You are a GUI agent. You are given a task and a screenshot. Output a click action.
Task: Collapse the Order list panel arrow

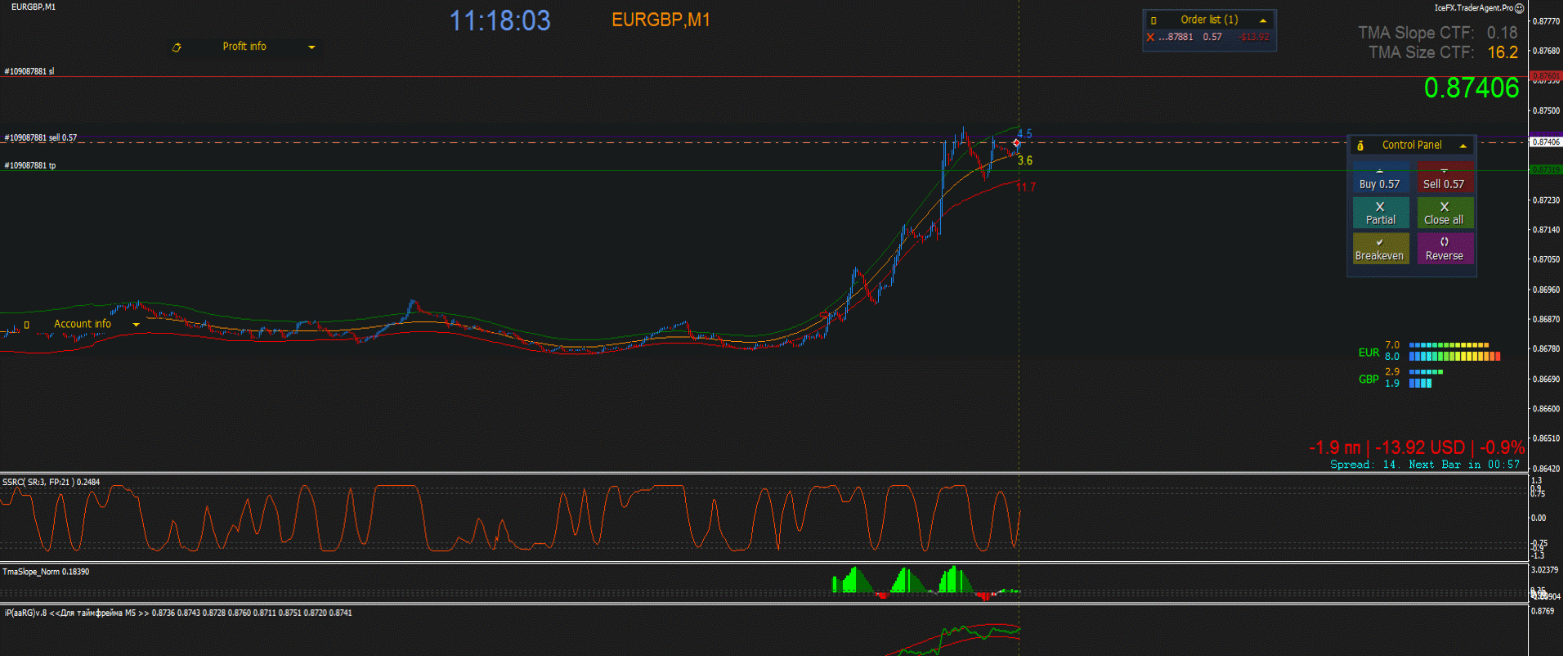point(1263,20)
